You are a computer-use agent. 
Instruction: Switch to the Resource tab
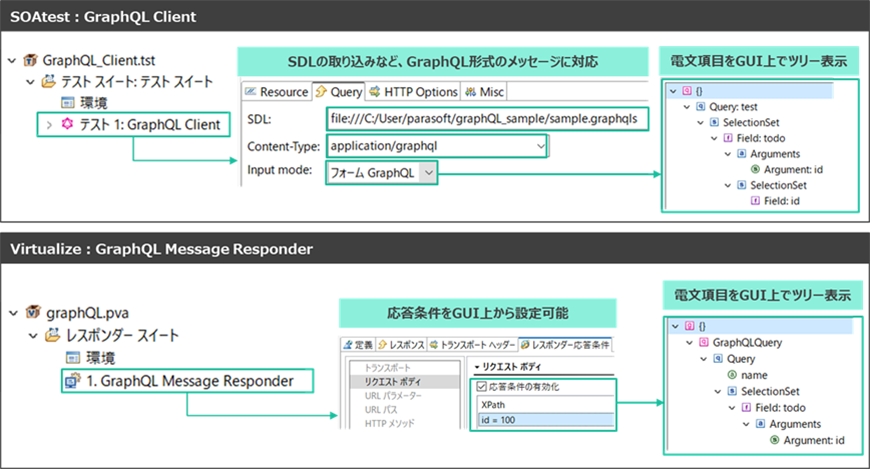click(277, 92)
